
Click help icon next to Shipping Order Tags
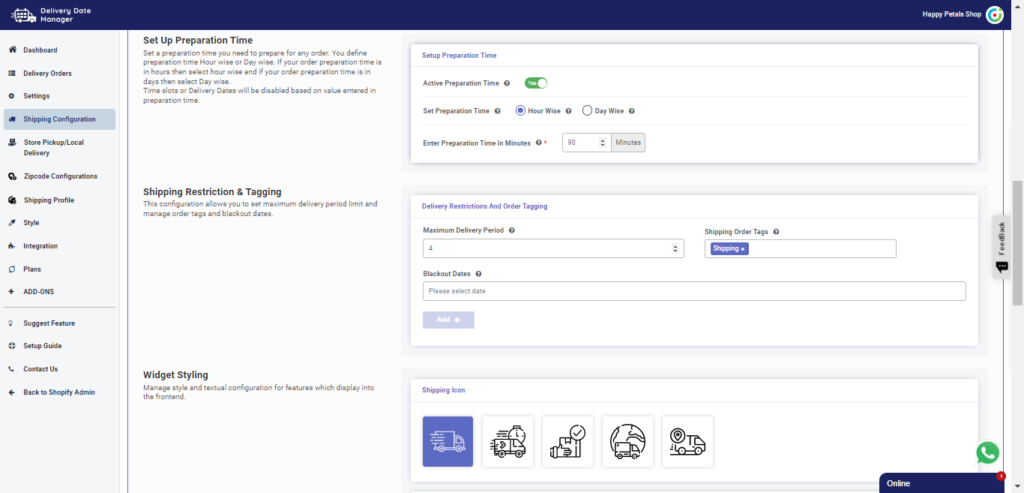[x=775, y=231]
